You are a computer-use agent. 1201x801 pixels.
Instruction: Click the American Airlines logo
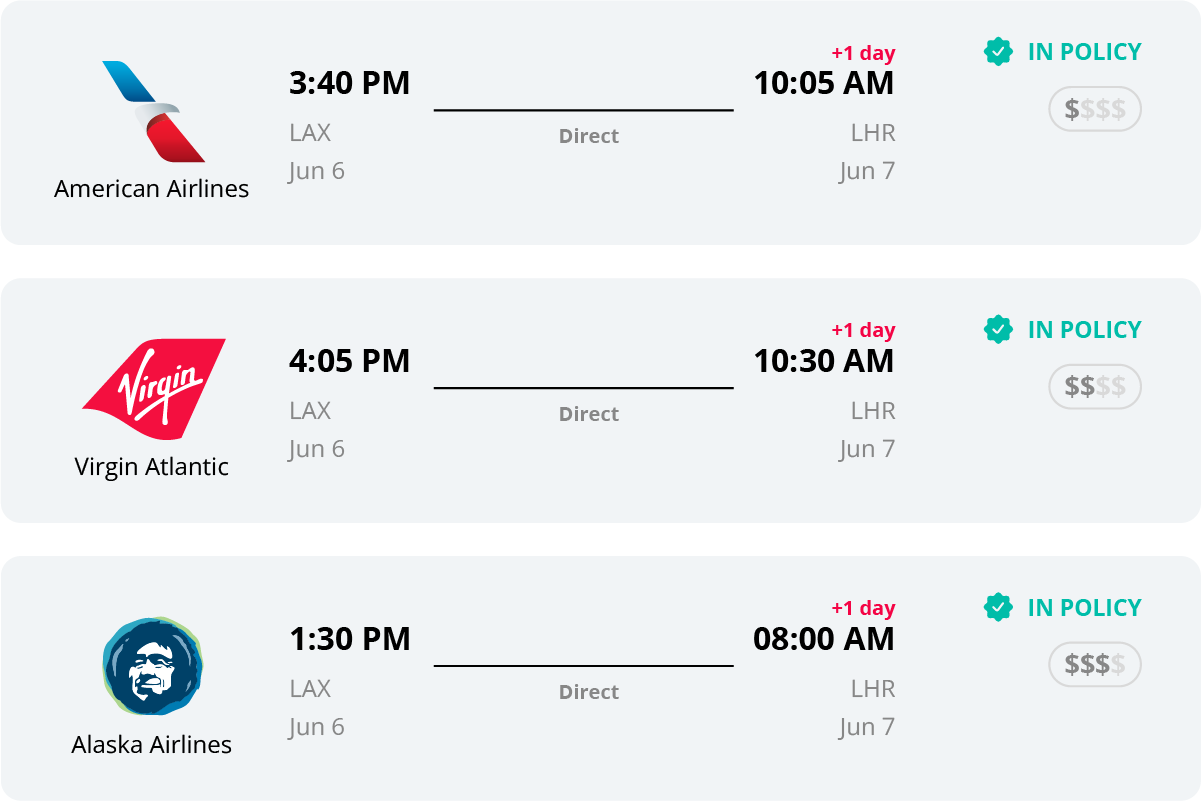(153, 111)
